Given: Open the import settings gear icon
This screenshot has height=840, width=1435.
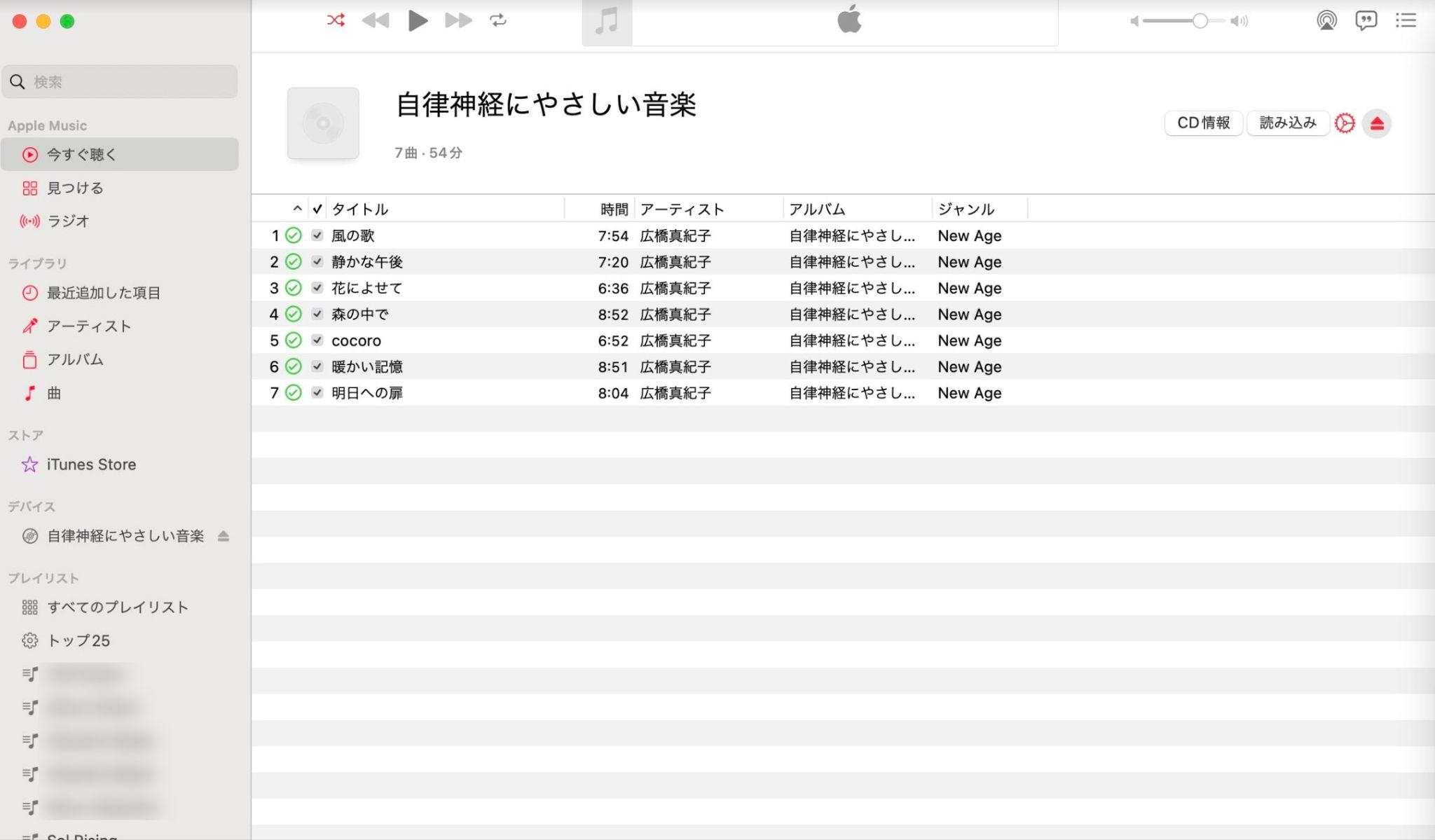Looking at the screenshot, I should (x=1345, y=124).
